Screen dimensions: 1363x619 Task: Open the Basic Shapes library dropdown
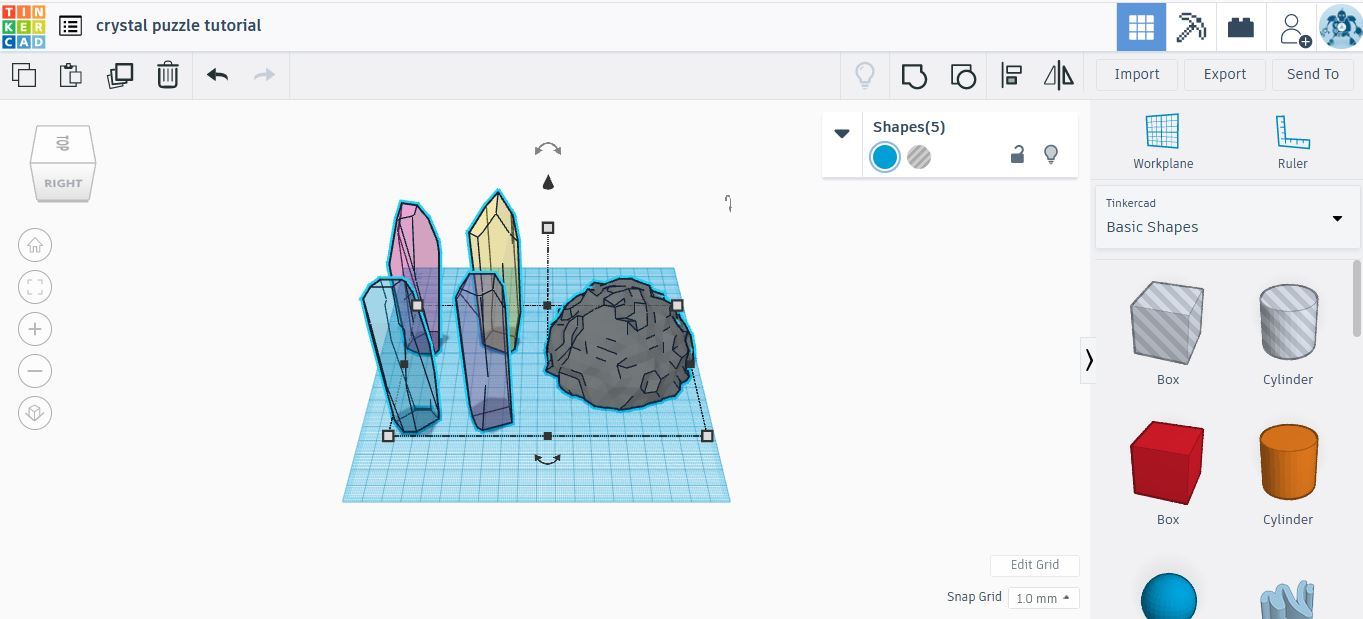tap(1228, 216)
